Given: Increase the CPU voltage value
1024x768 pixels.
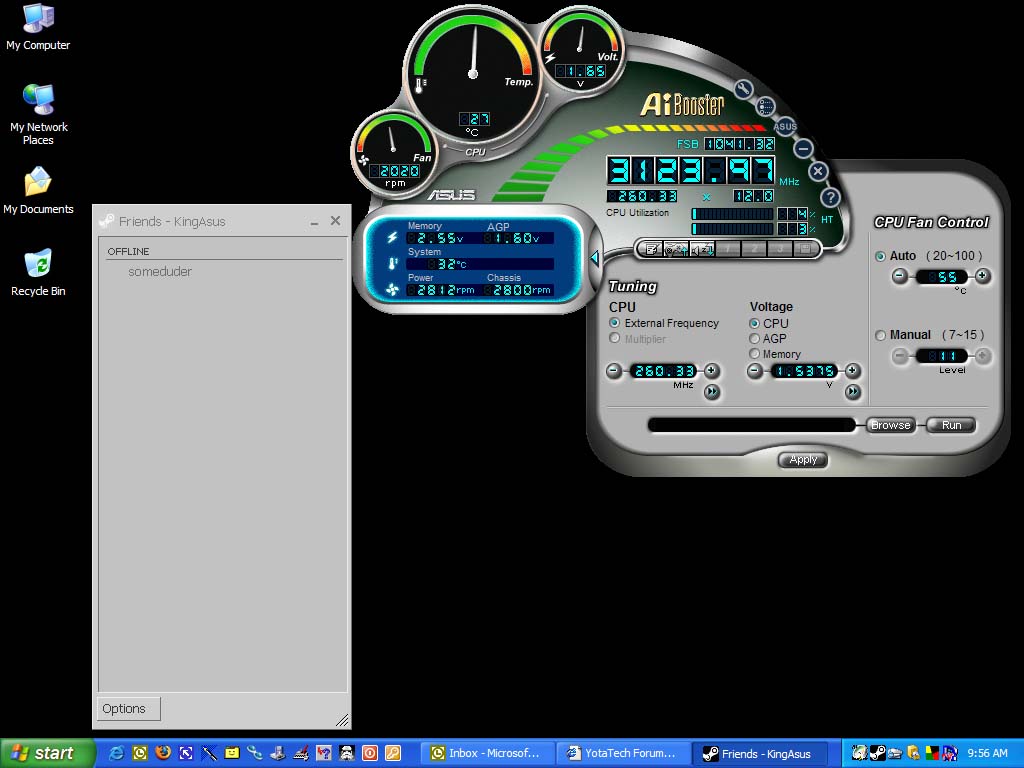Looking at the screenshot, I should 852,371.
